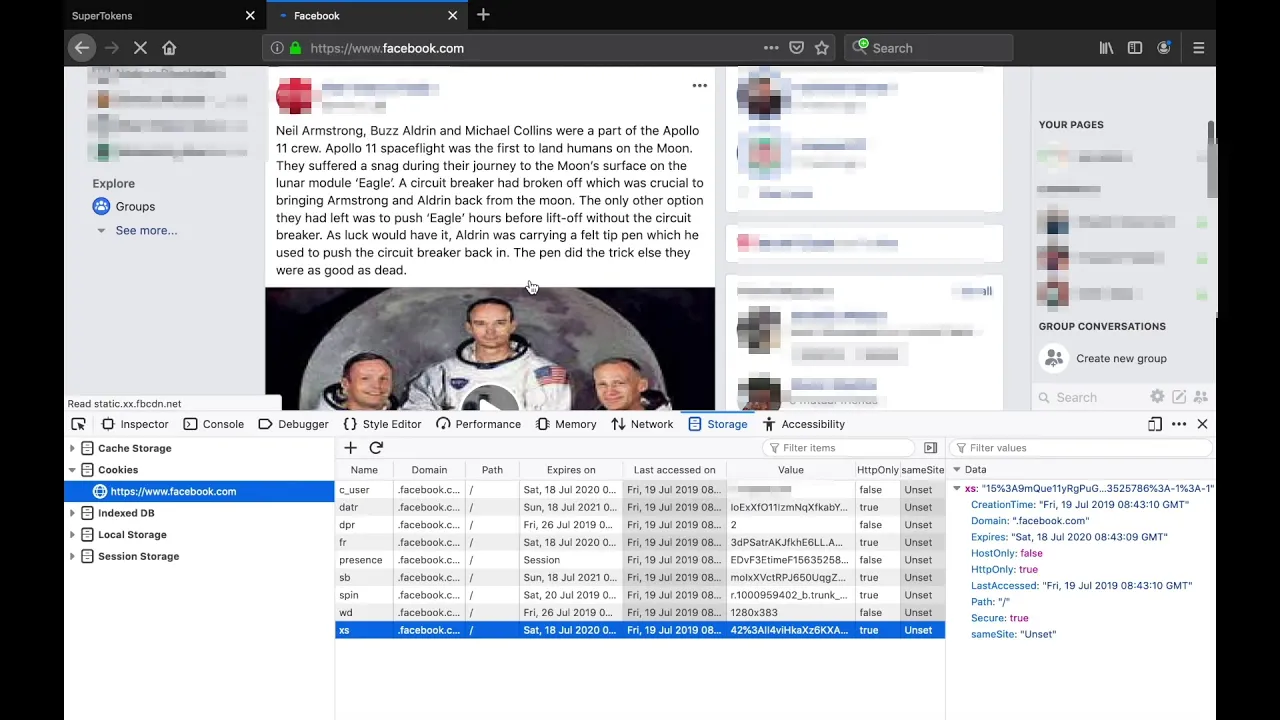Open the Debugger panel
The width and height of the screenshot is (1280, 720).
pos(293,424)
